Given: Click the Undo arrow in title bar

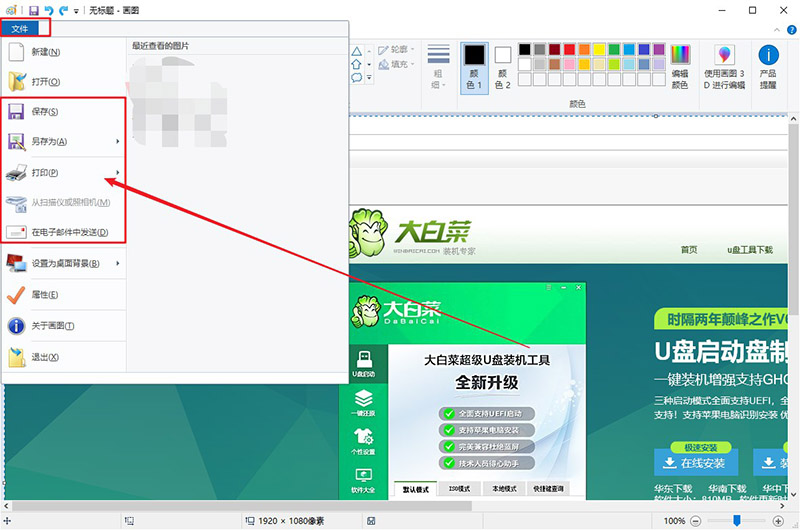Looking at the screenshot, I should (48, 10).
